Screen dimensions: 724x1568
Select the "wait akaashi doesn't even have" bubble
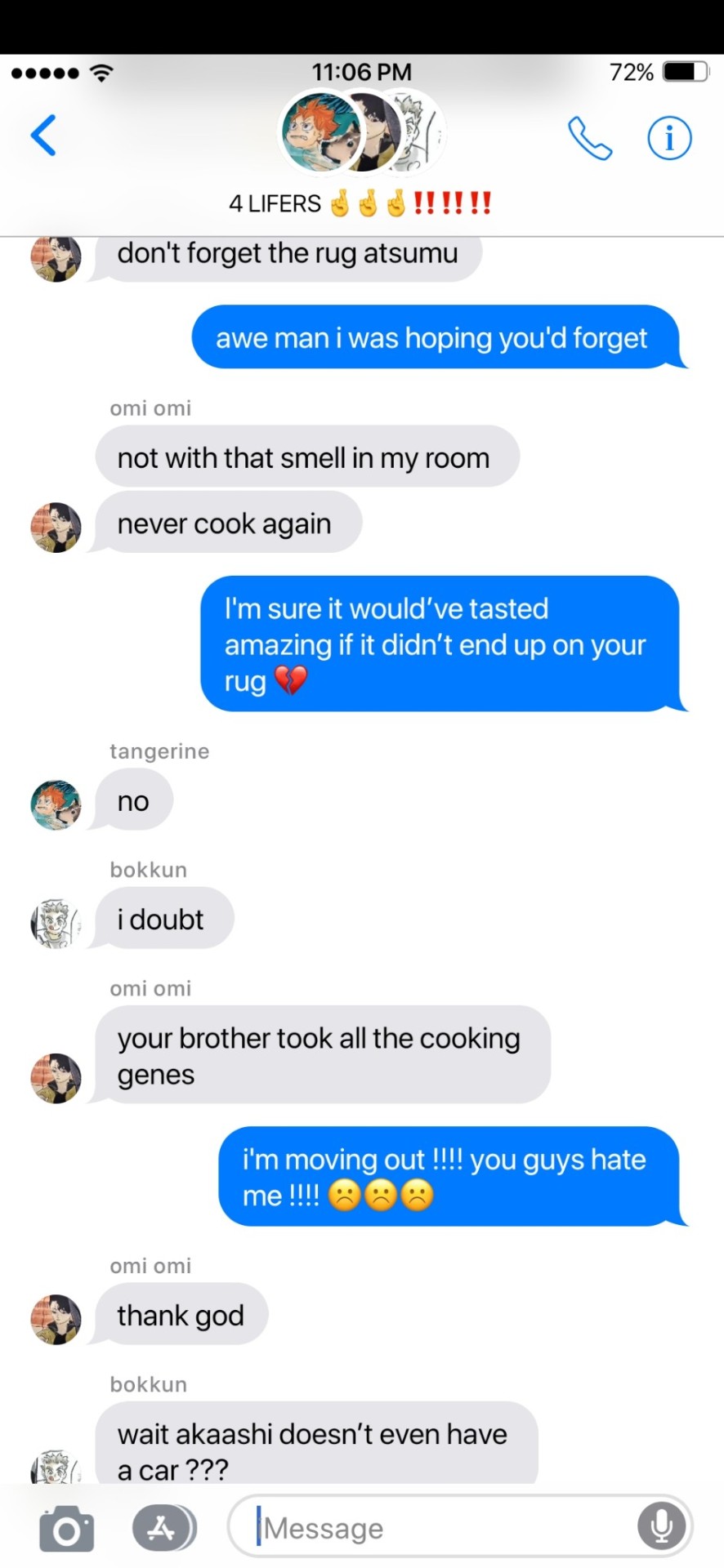pos(316,1443)
